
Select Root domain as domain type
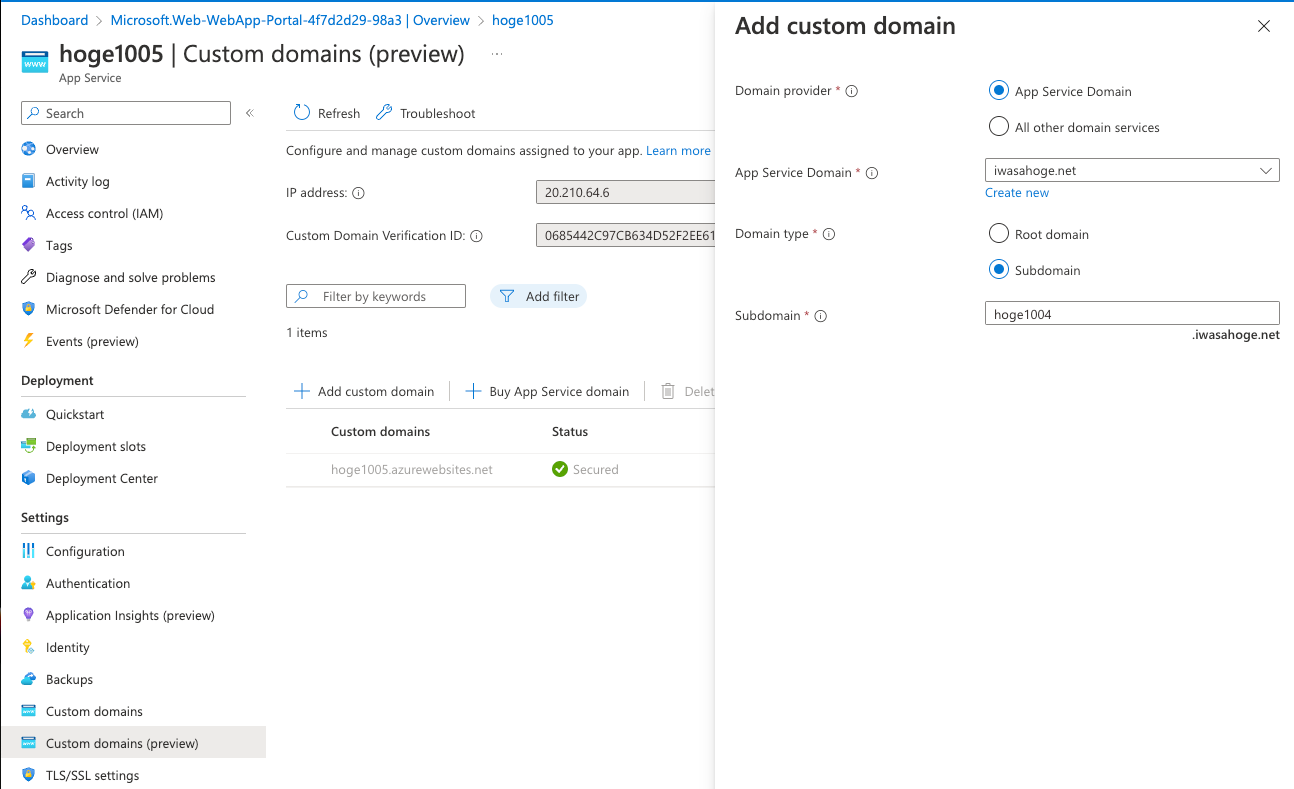(x=998, y=233)
